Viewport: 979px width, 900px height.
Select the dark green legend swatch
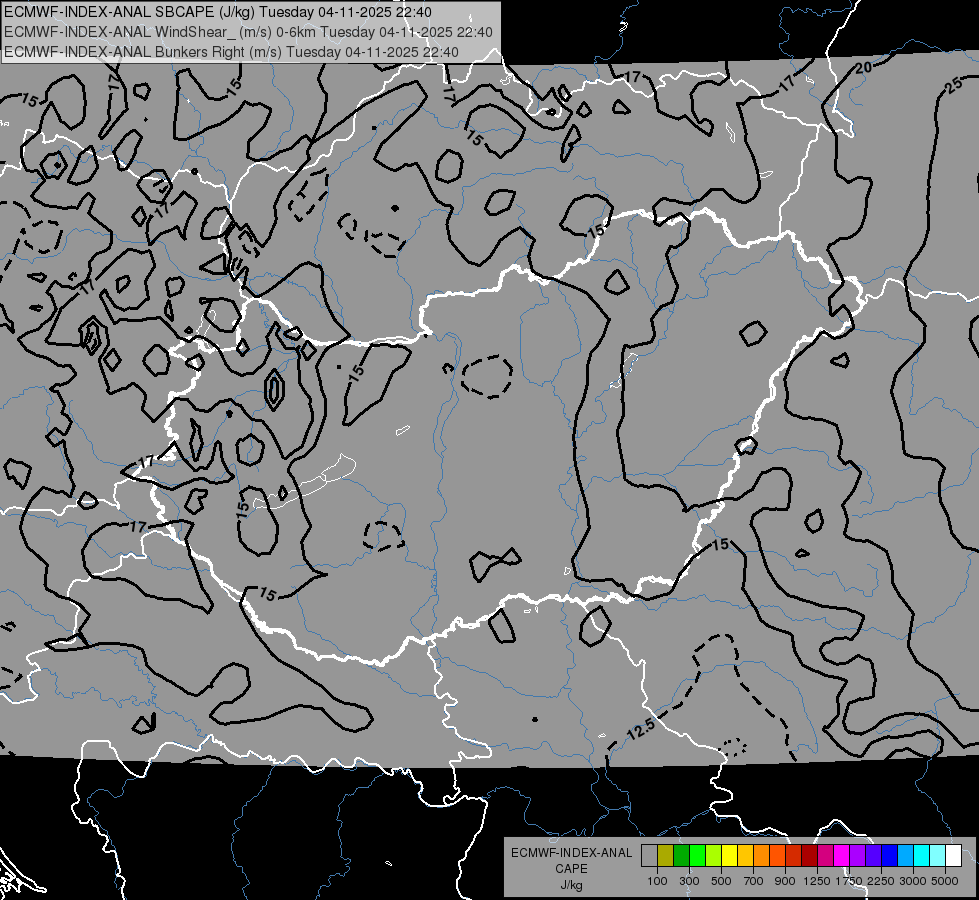tap(681, 855)
